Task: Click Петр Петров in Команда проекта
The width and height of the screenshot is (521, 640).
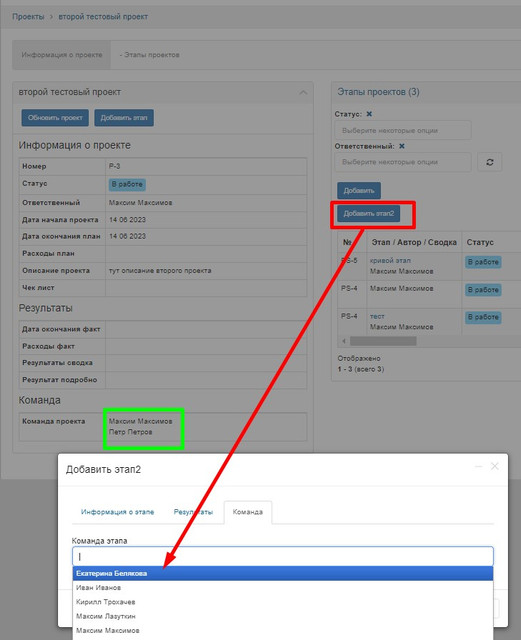Action: [x=131, y=432]
